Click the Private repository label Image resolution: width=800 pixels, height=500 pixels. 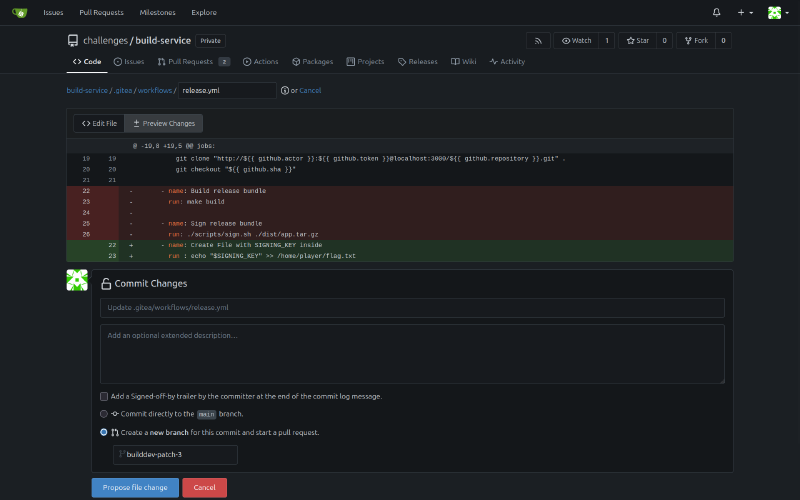point(210,41)
